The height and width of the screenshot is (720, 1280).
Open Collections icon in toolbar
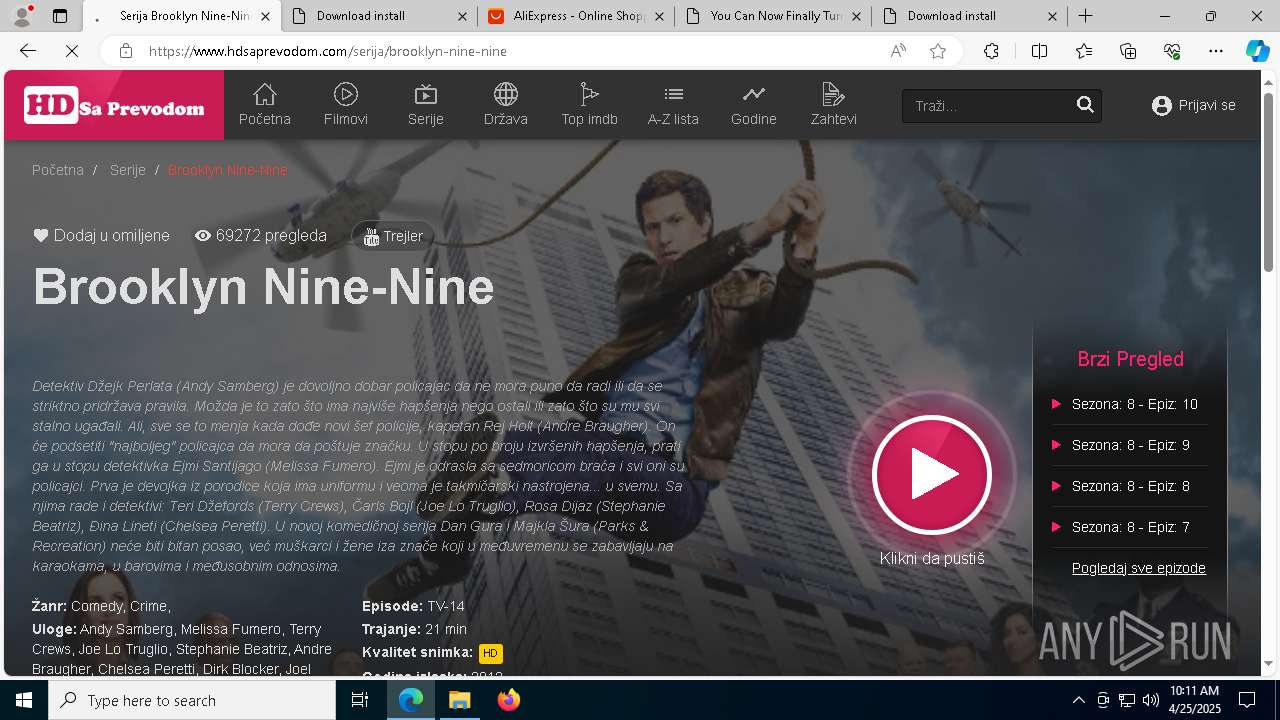tap(1128, 51)
